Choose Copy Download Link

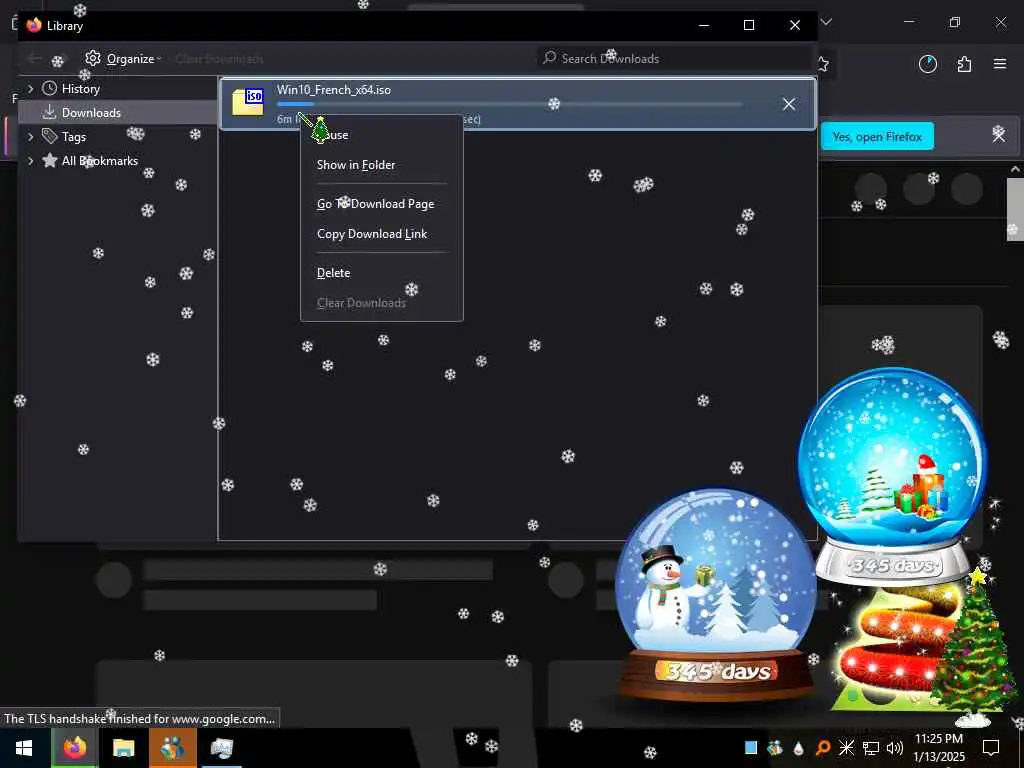381,234
